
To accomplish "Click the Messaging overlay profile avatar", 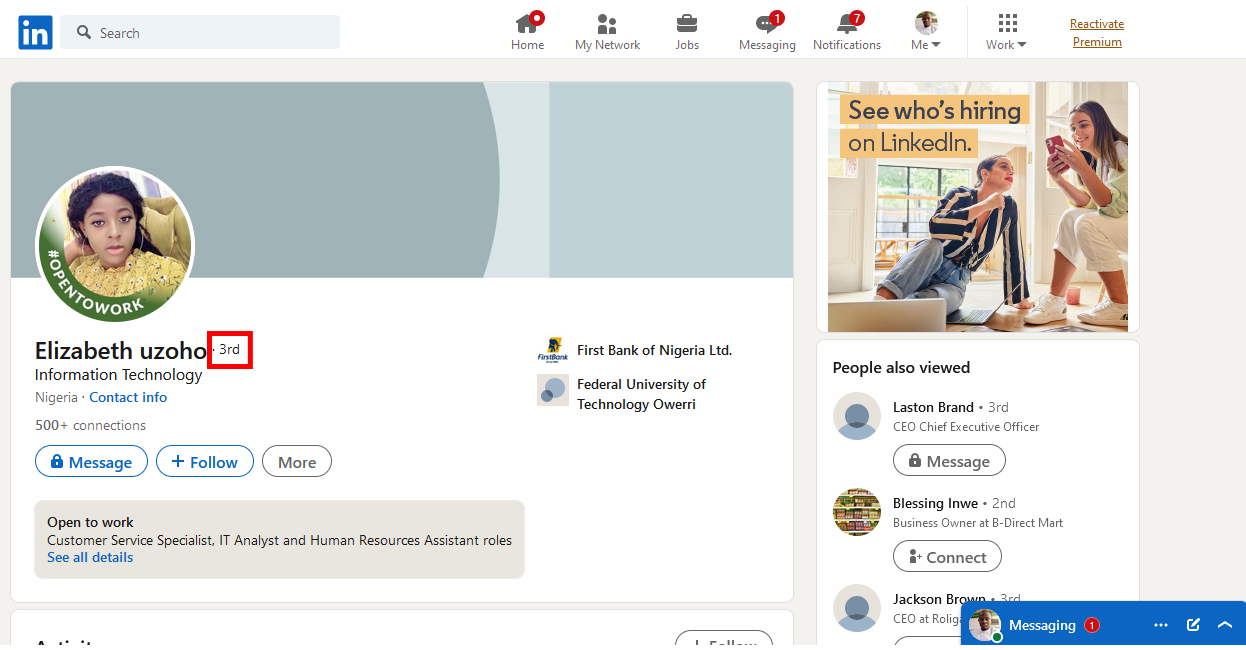I will (x=985, y=625).
